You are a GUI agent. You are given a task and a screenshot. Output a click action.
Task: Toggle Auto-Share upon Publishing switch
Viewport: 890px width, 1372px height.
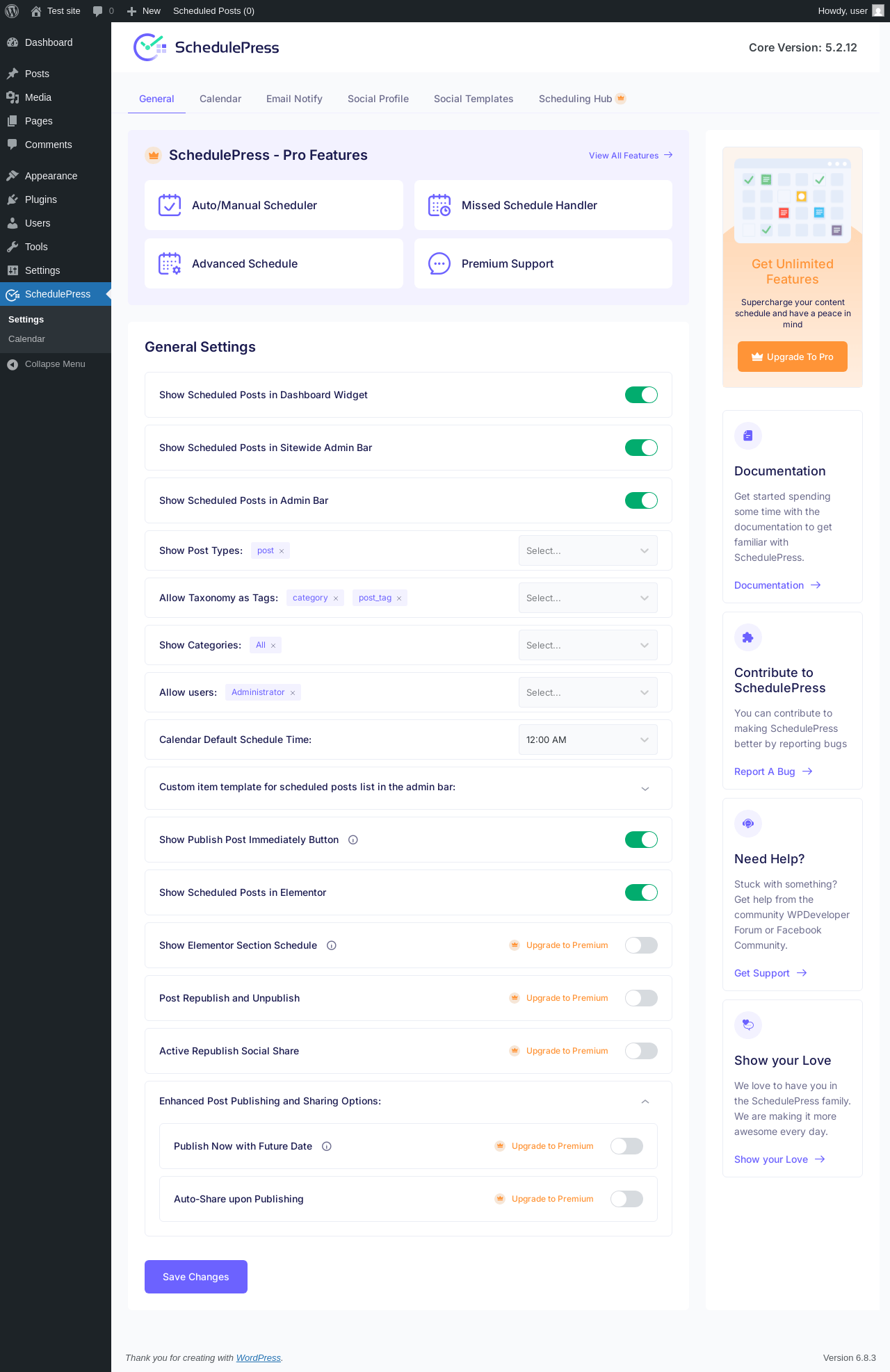[x=626, y=1199]
